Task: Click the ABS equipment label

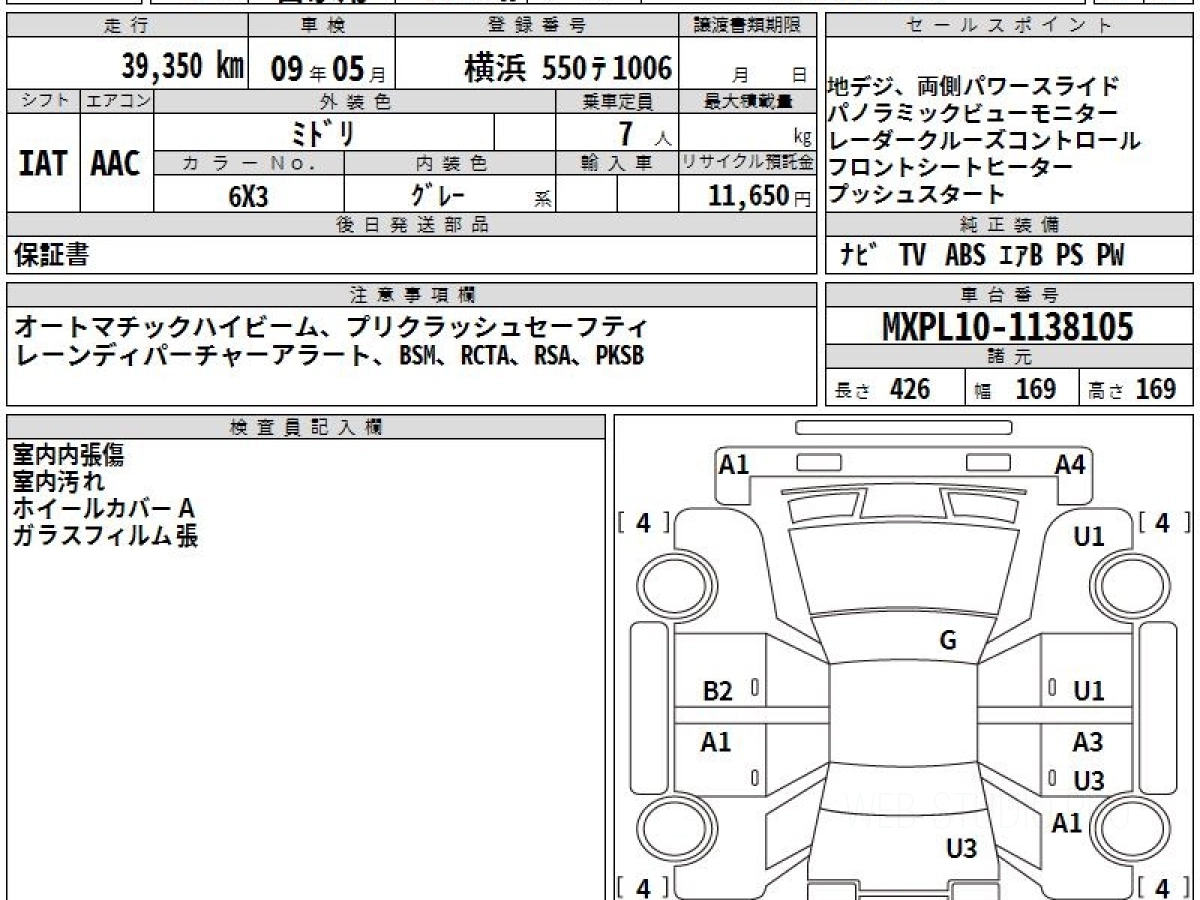Action: [x=966, y=256]
